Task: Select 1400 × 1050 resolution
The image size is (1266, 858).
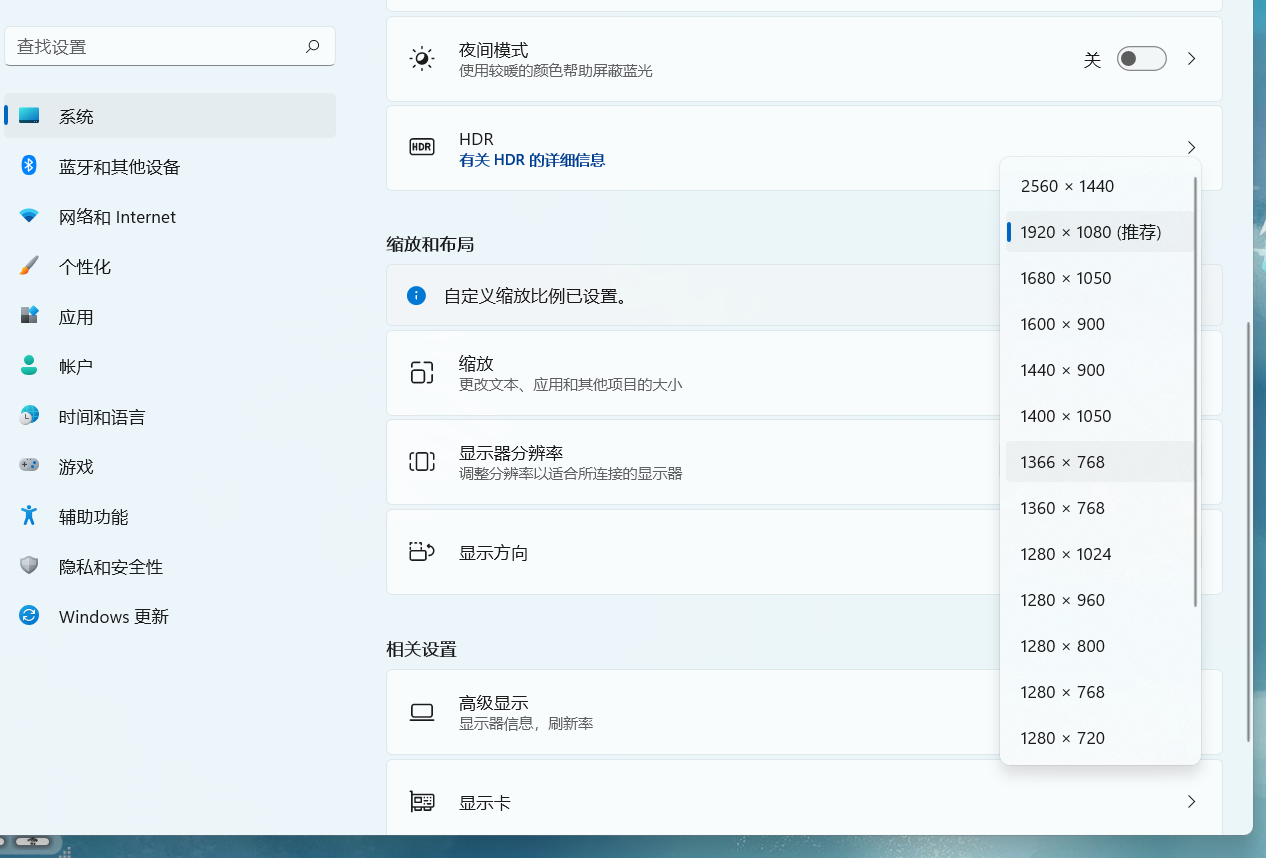Action: [x=1100, y=416]
